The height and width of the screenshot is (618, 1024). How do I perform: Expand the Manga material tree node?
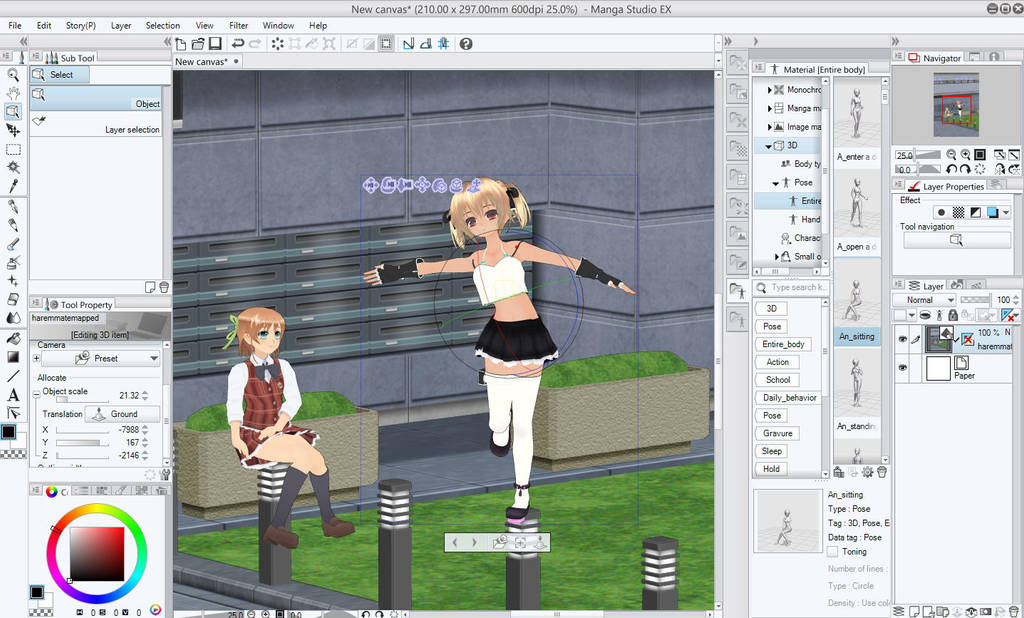pos(769,108)
